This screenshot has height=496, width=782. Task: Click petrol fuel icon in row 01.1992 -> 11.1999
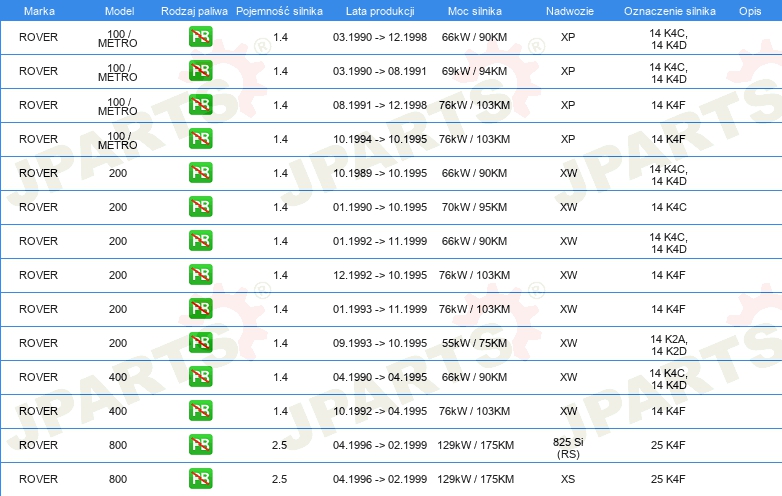click(200, 241)
